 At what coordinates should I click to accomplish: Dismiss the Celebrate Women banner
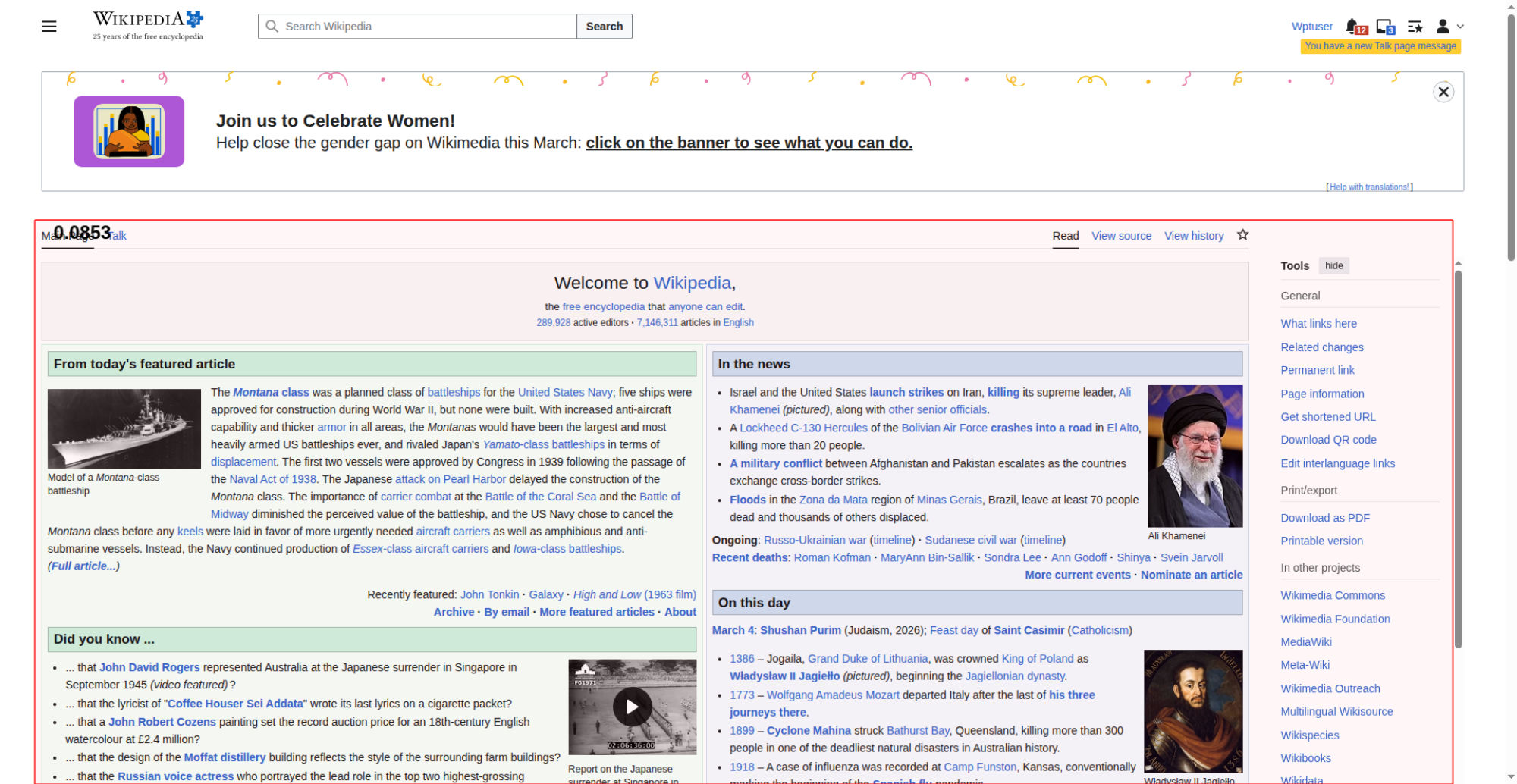(1443, 92)
